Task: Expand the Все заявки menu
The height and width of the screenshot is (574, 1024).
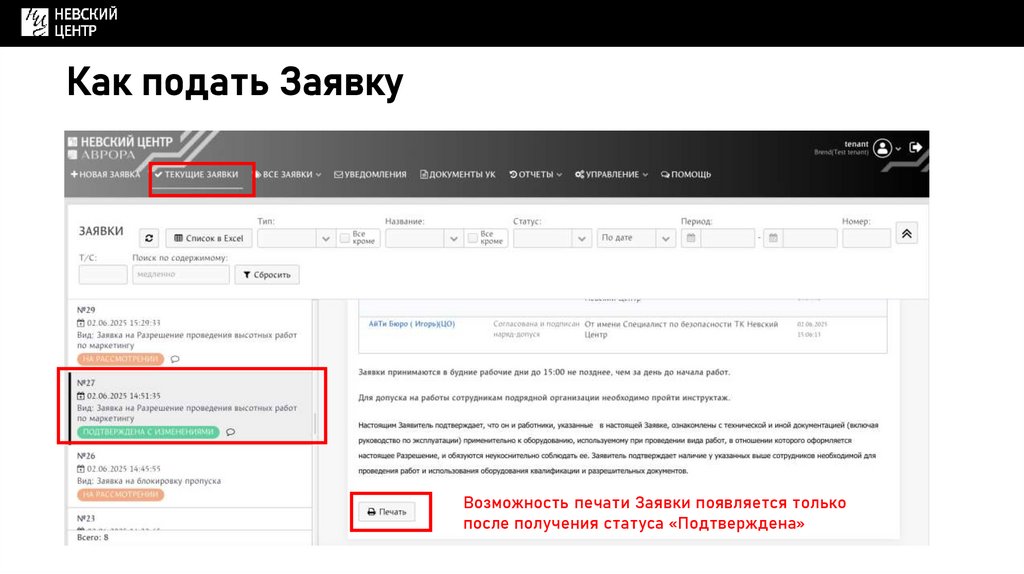Action: (x=288, y=174)
